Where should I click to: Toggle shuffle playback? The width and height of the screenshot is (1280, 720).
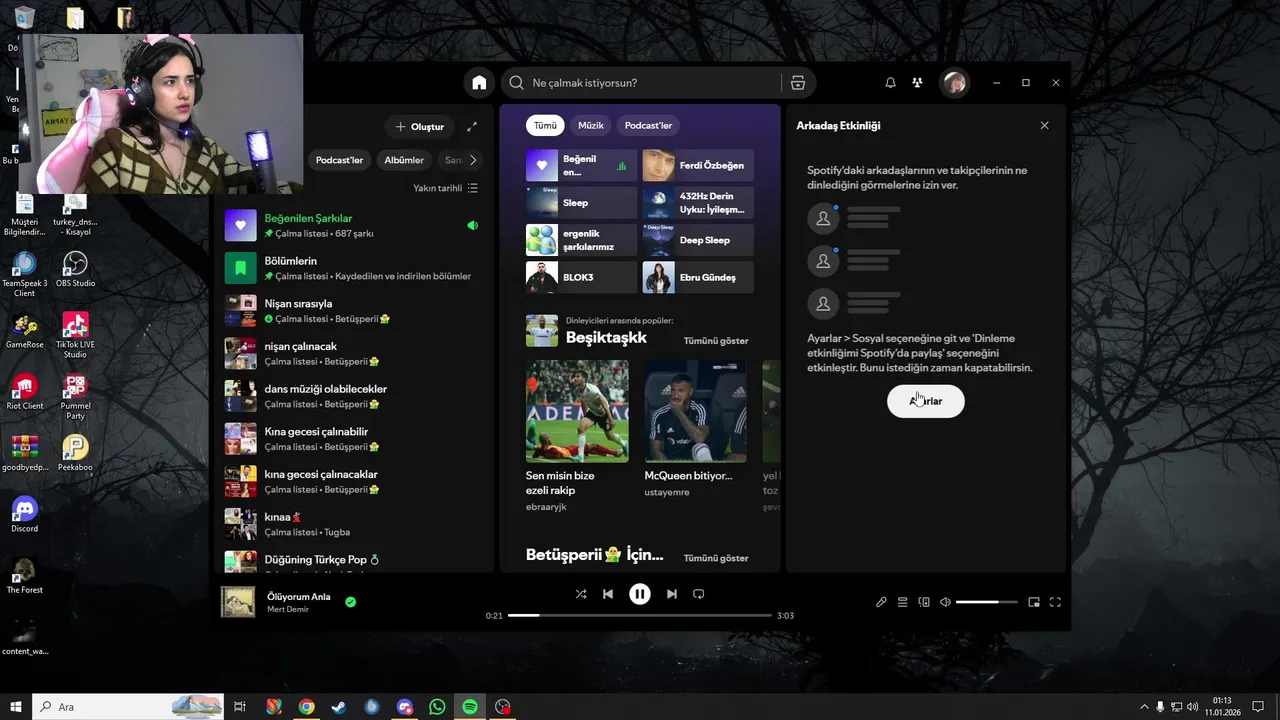coord(581,594)
